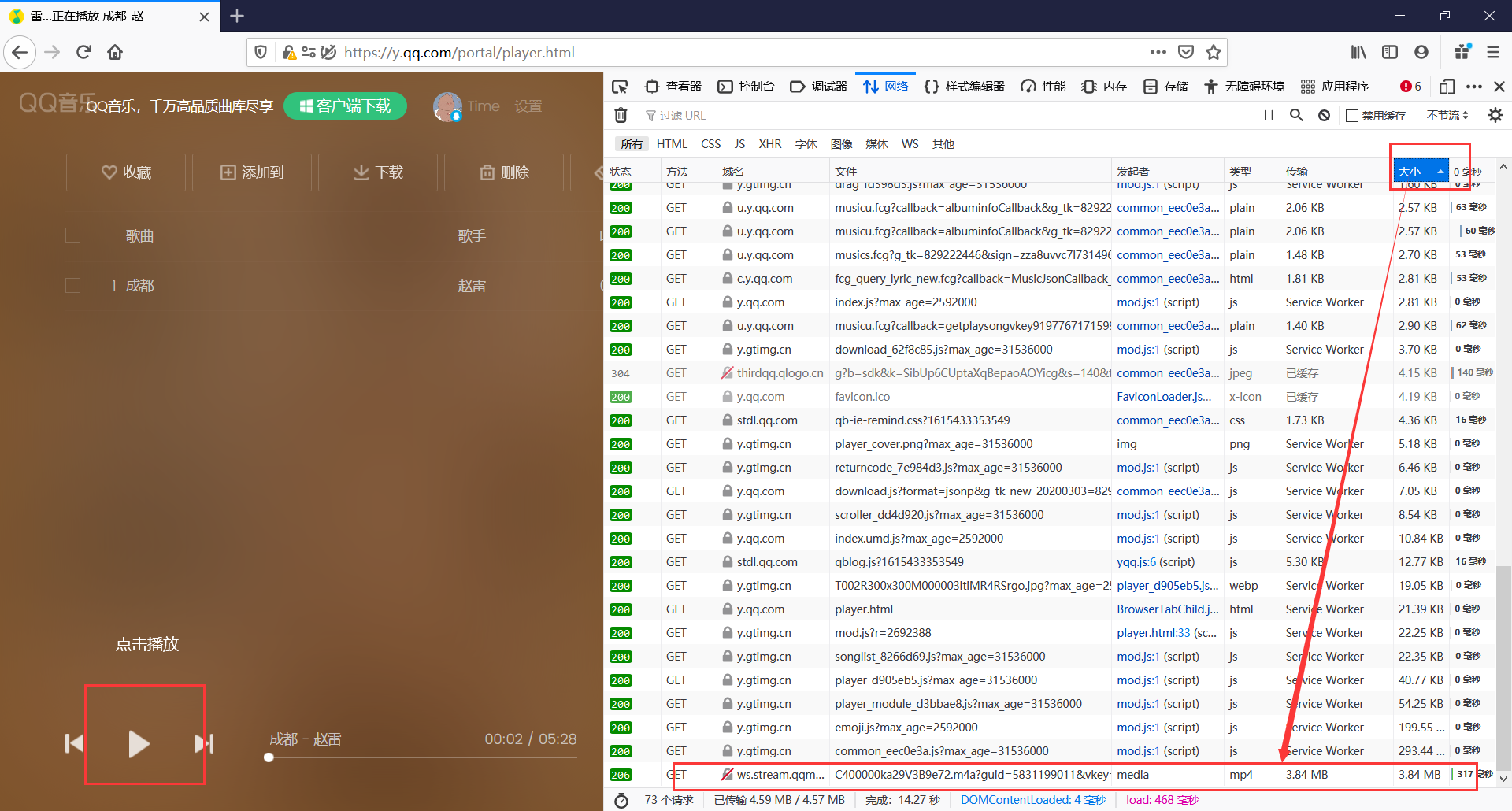
Task: Skip to previous track button
Action: click(74, 743)
